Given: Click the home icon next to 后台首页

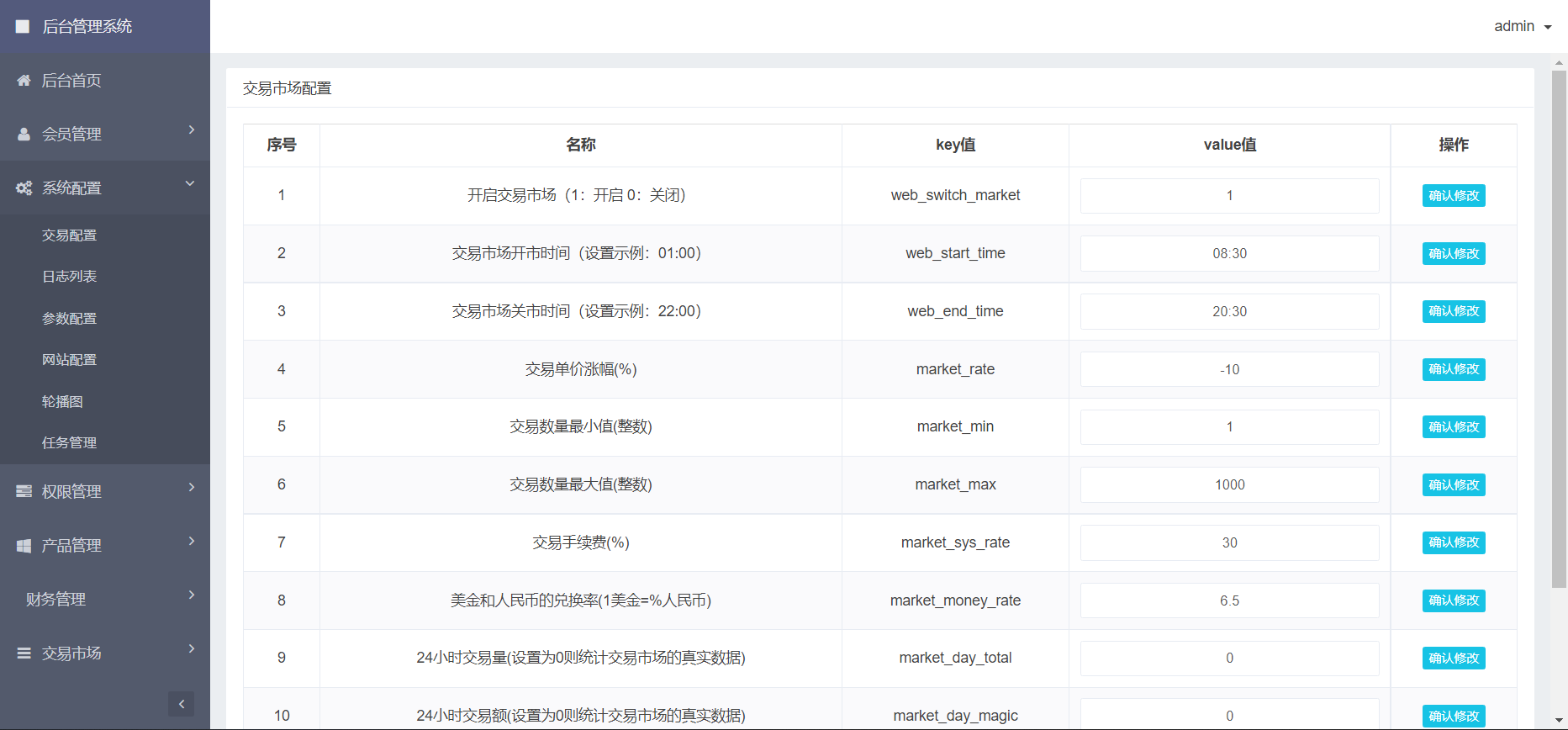Looking at the screenshot, I should coord(24,81).
